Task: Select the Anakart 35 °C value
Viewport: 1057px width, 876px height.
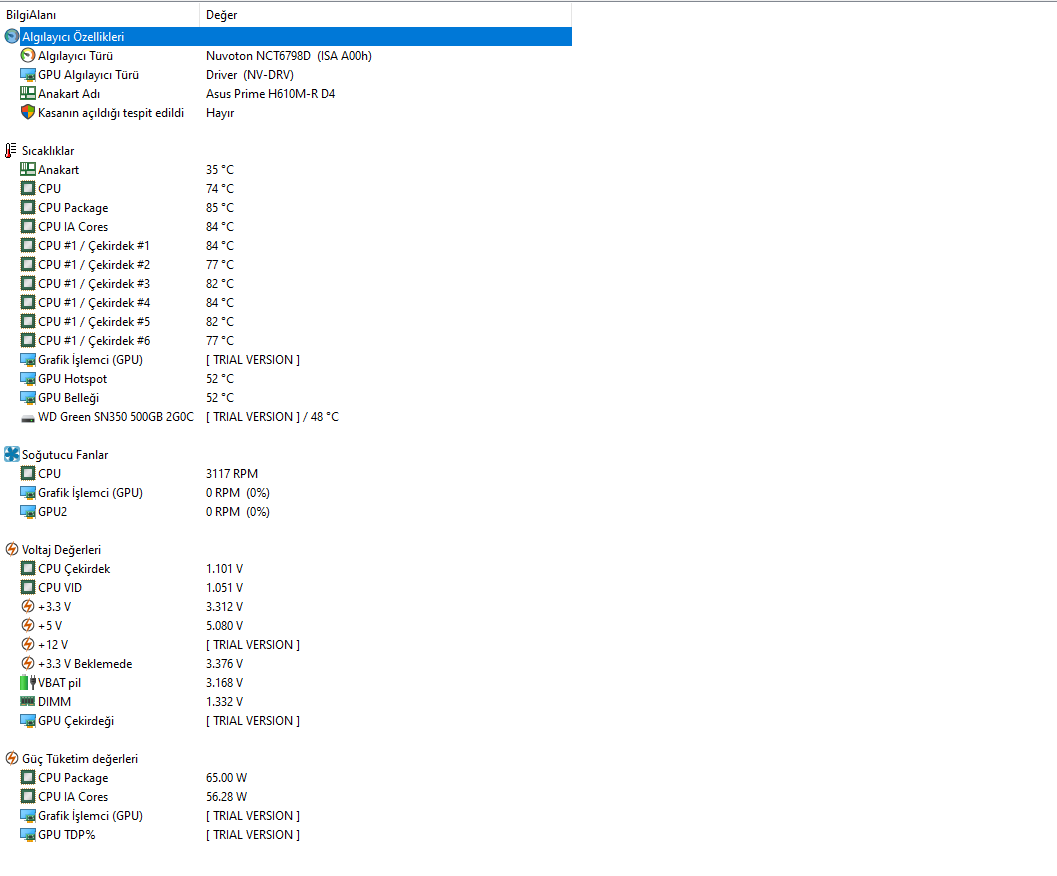Action: (220, 169)
